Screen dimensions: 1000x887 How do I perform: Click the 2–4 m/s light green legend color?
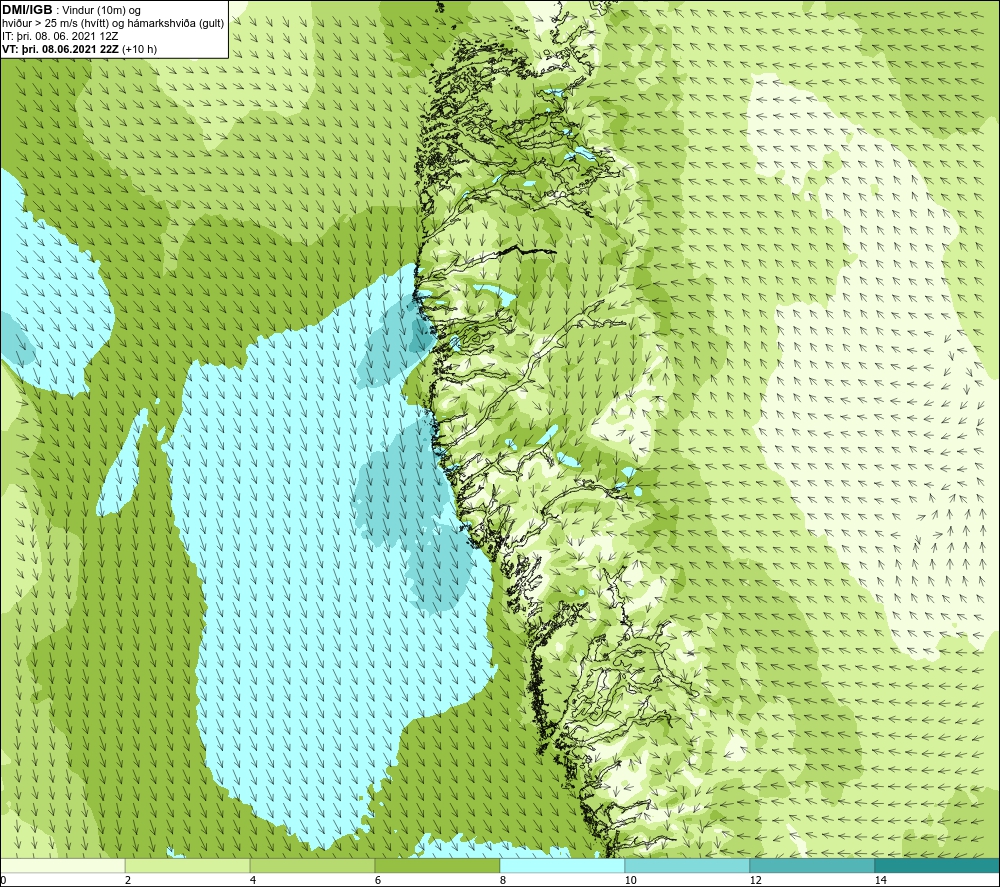188,865
